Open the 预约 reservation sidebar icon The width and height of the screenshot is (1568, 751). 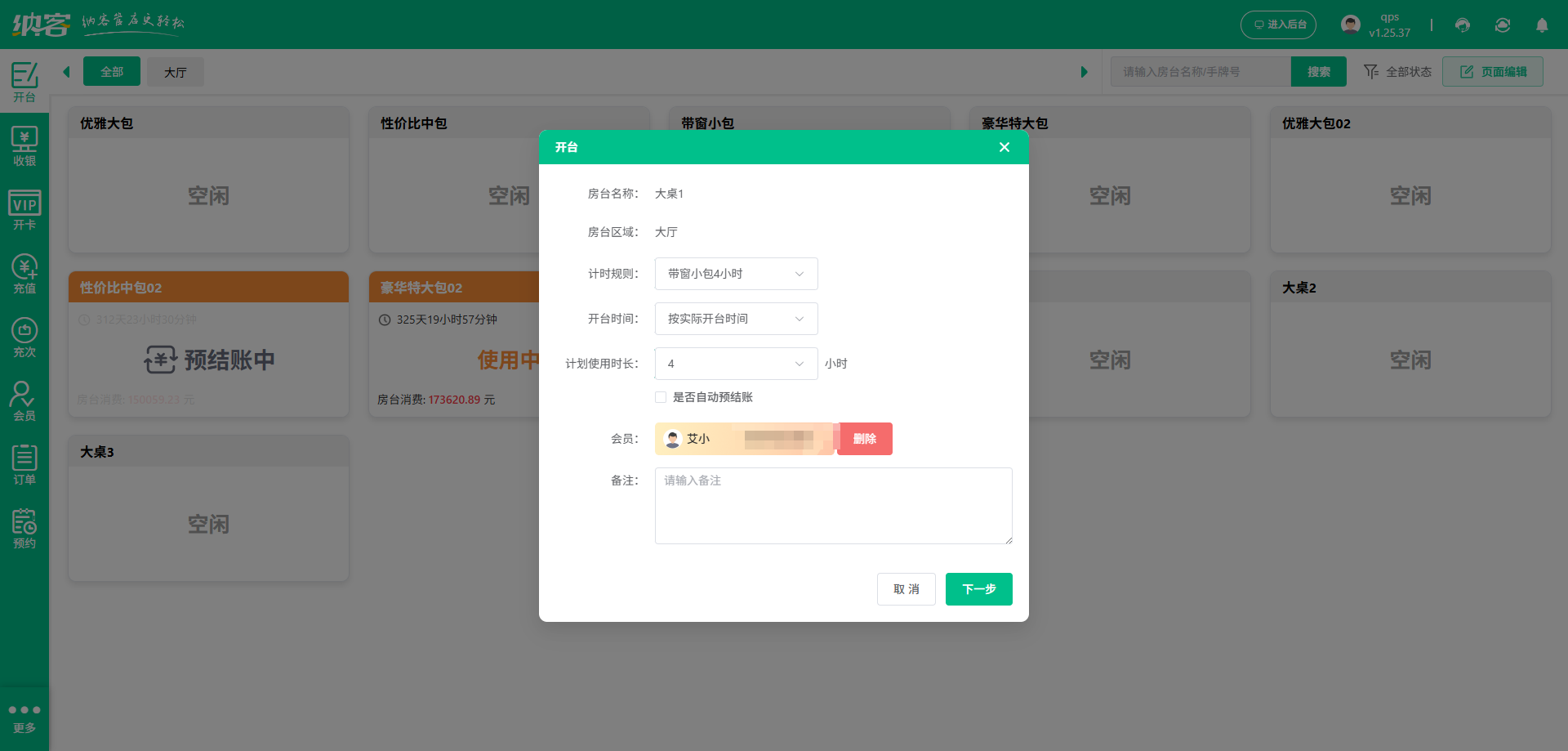click(x=24, y=530)
